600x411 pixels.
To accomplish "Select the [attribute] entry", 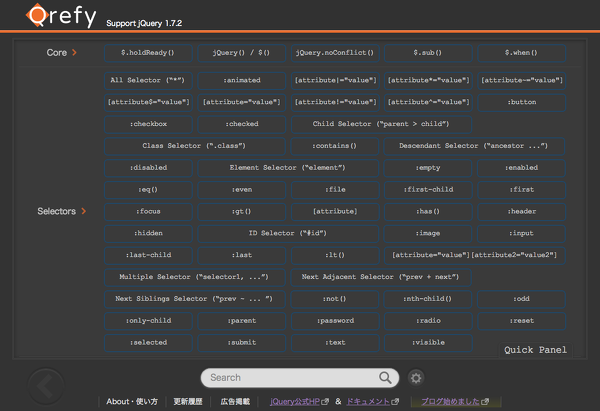I will pyautogui.click(x=335, y=211).
